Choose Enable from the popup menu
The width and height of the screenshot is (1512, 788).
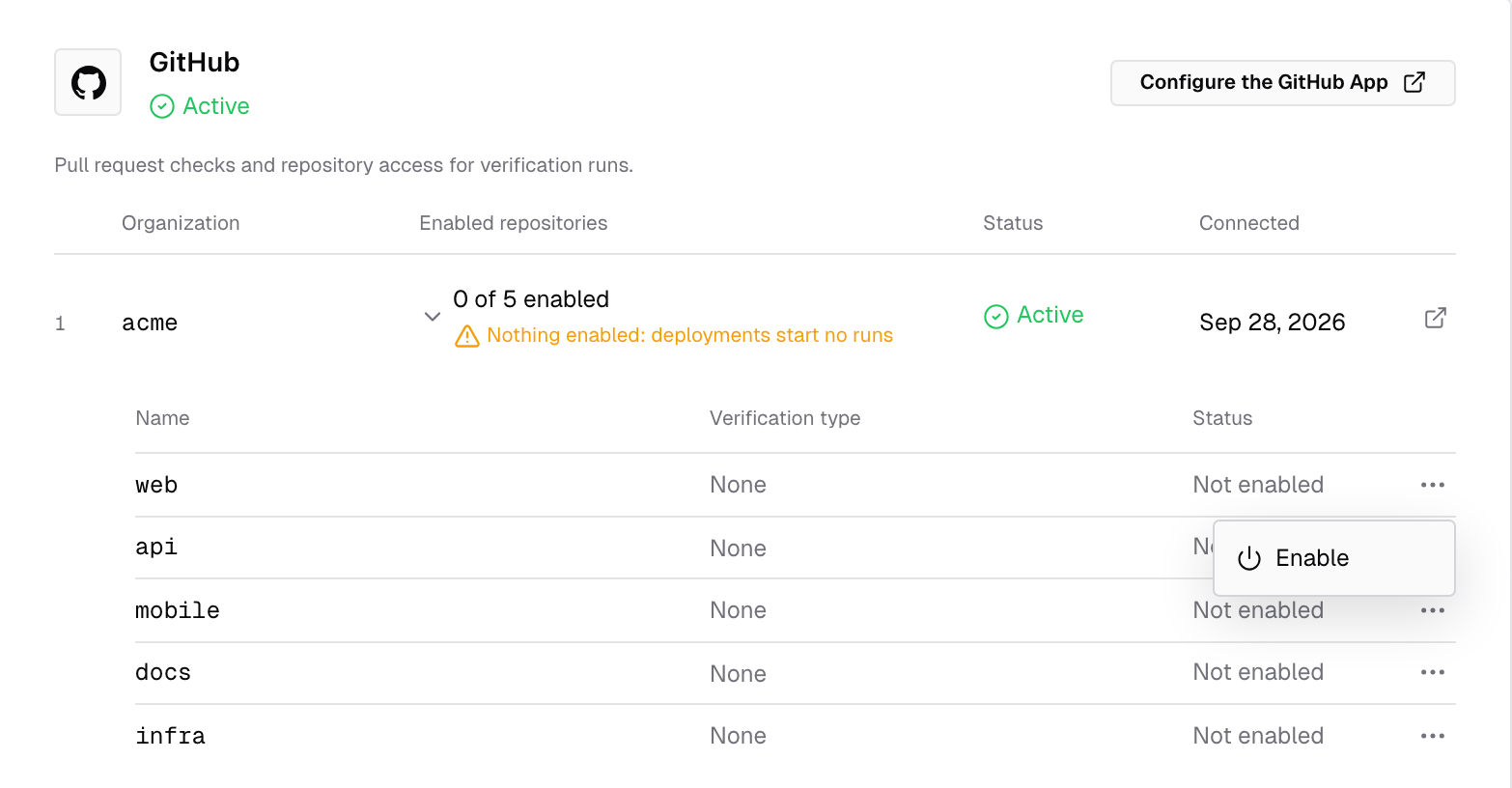point(1334,558)
